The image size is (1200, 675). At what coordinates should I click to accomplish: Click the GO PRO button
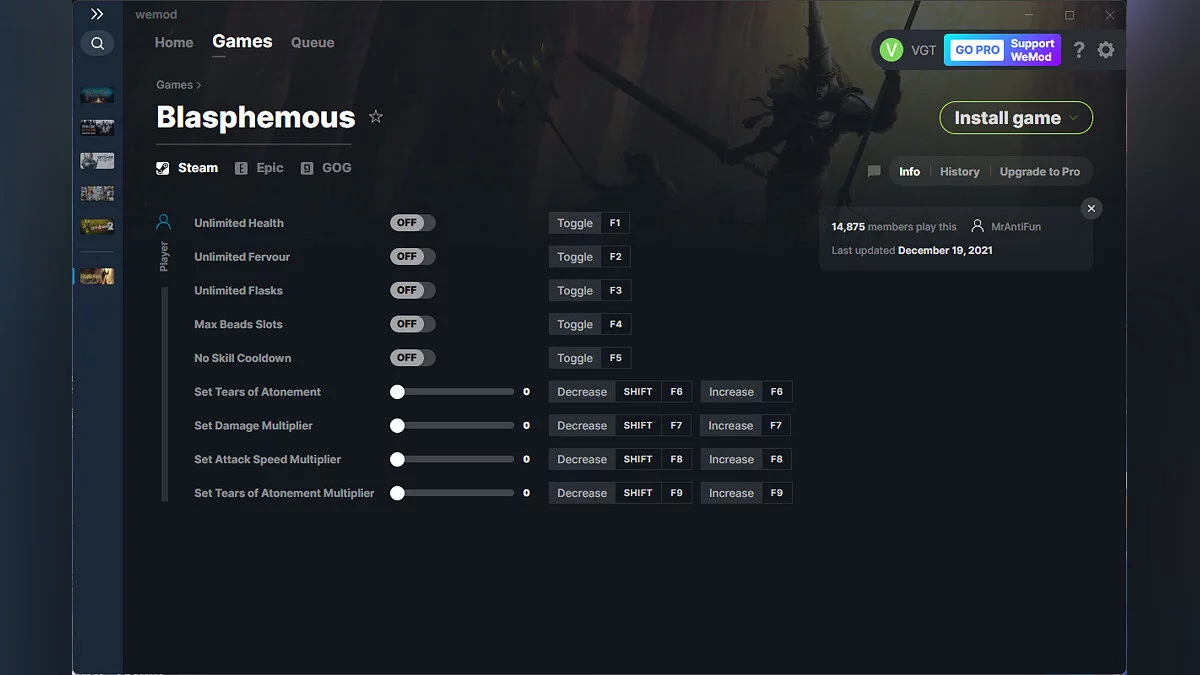(x=977, y=50)
